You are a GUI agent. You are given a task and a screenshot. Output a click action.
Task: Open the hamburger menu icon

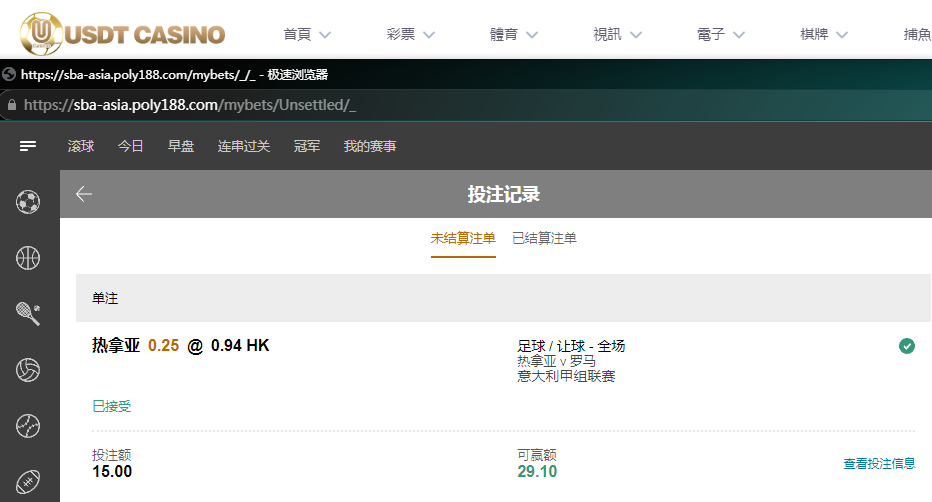click(28, 146)
